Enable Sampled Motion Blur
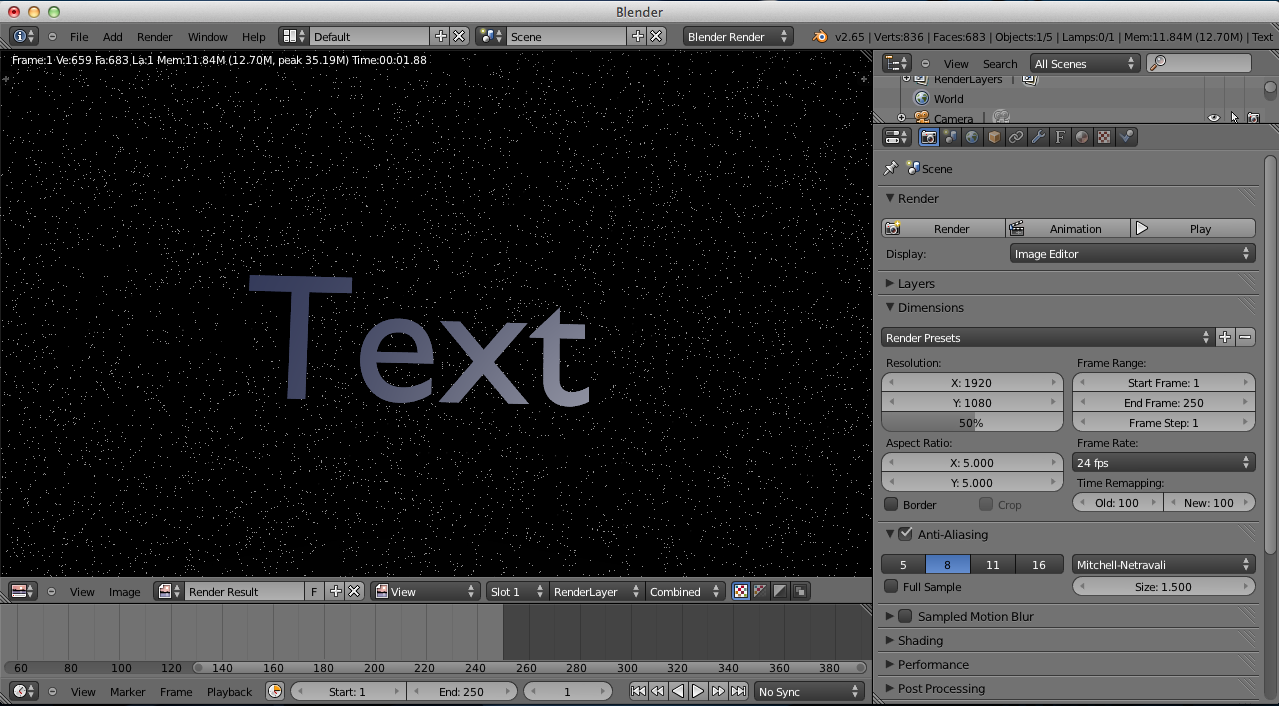The height and width of the screenshot is (706, 1279). click(905, 616)
